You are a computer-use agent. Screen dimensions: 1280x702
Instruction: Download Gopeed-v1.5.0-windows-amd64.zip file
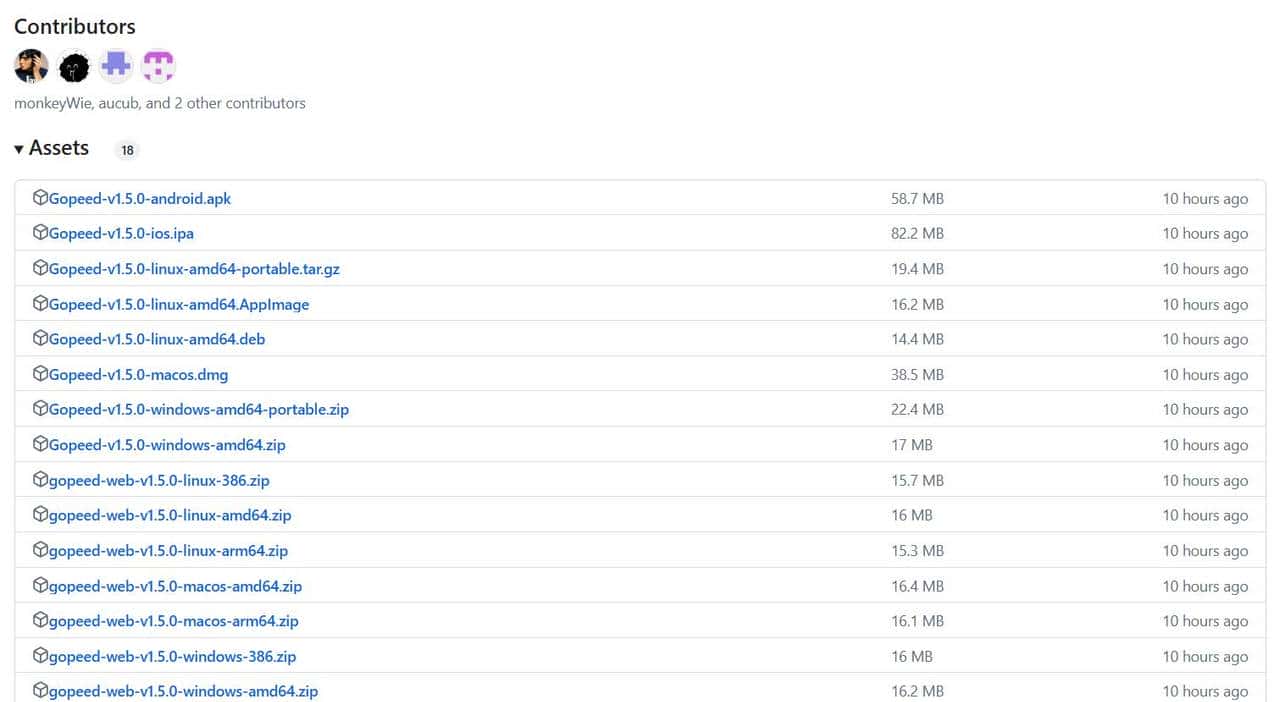tap(167, 445)
